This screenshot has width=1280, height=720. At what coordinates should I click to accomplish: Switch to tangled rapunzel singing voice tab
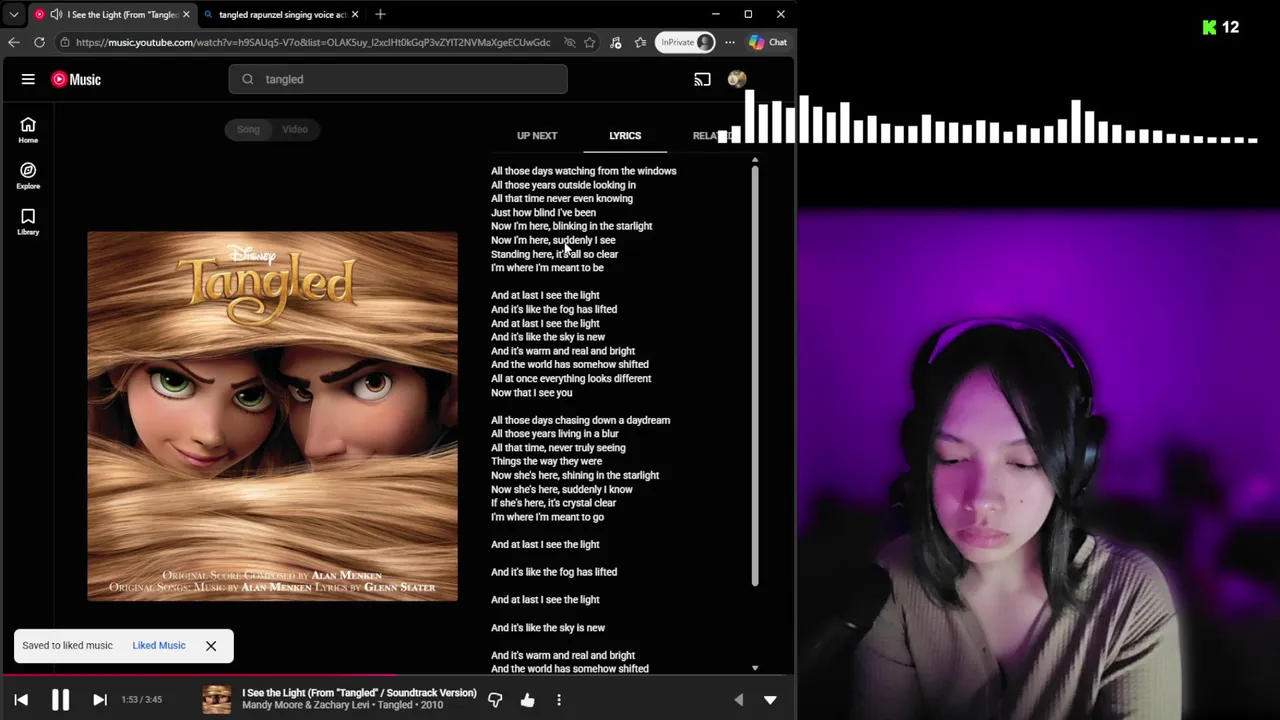click(282, 14)
